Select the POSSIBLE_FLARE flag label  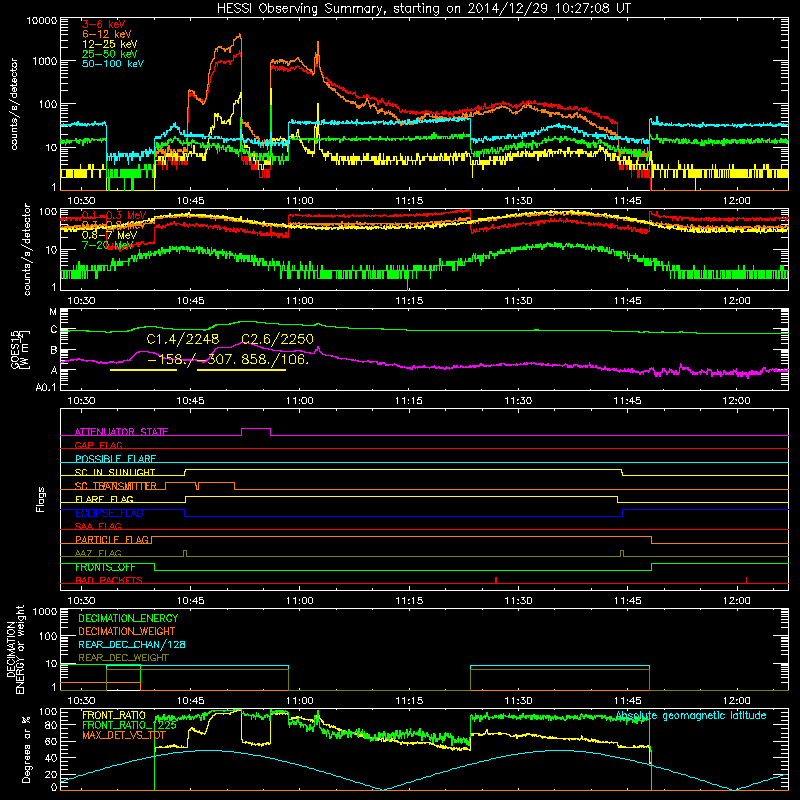coord(115,459)
